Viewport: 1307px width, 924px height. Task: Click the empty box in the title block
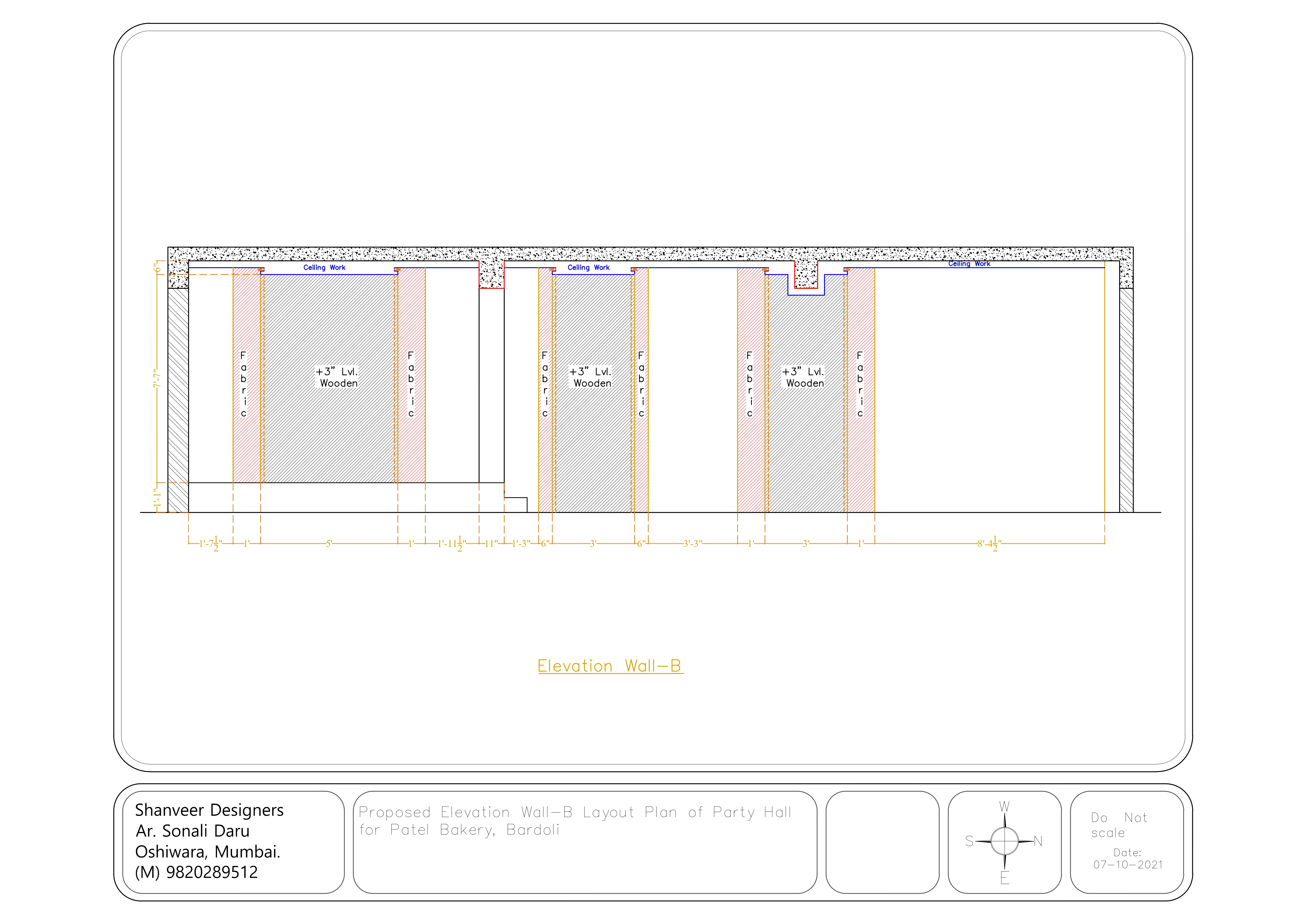pyautogui.click(x=882, y=842)
